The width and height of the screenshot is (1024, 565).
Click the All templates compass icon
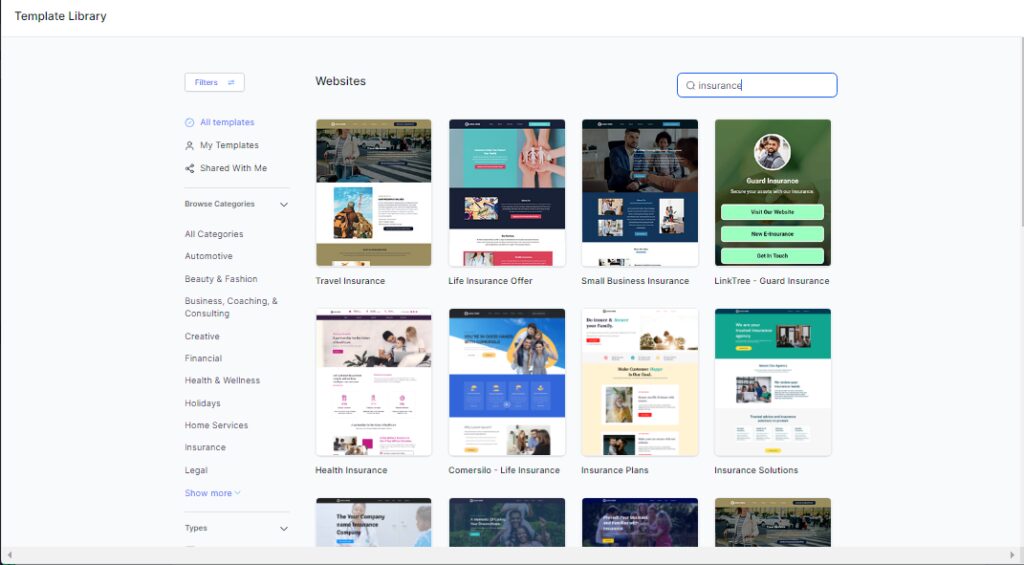[x=189, y=123]
